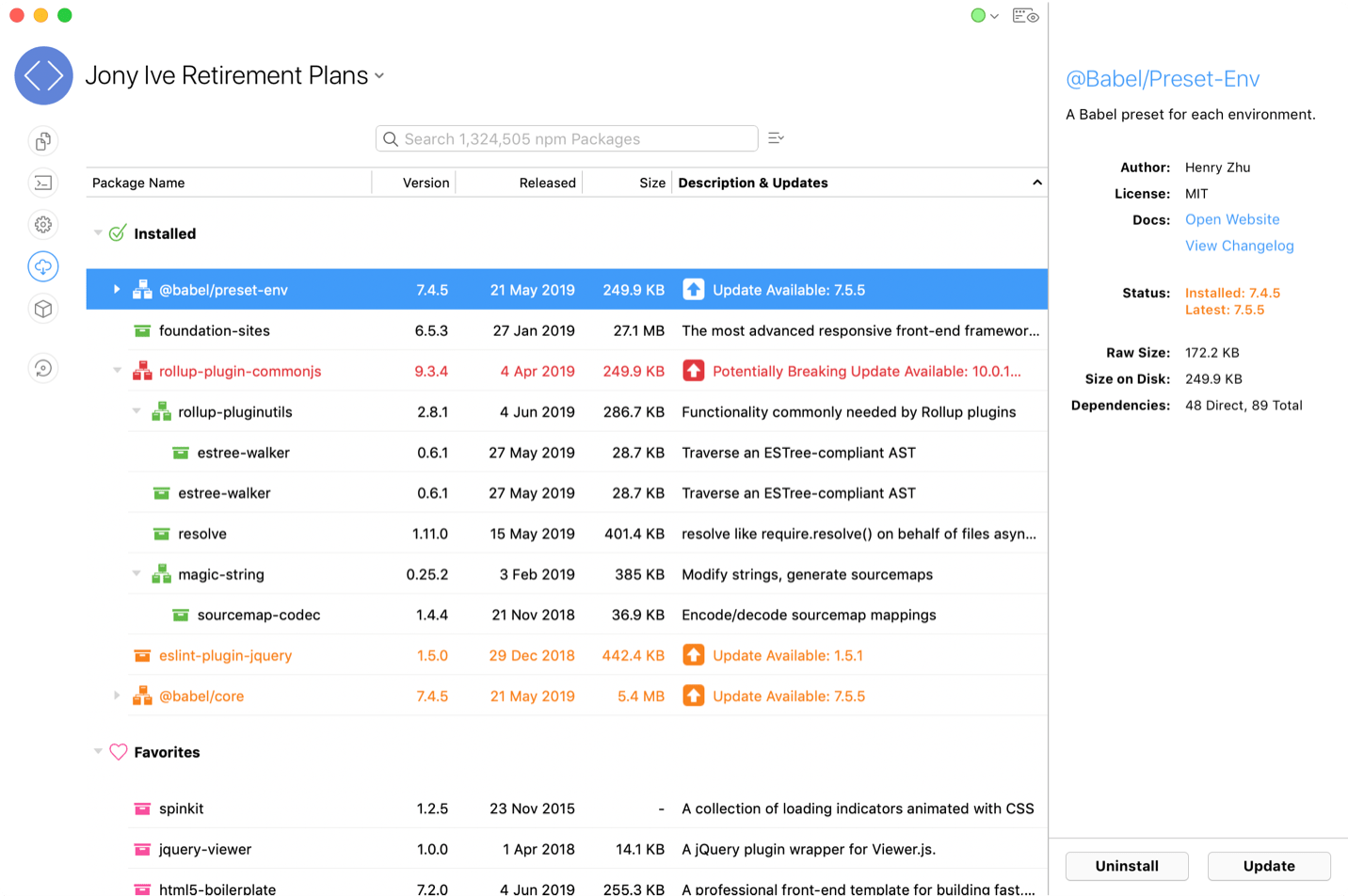Click the magic-string package tree icon
Image resolution: width=1348 pixels, height=896 pixels.
[x=162, y=574]
